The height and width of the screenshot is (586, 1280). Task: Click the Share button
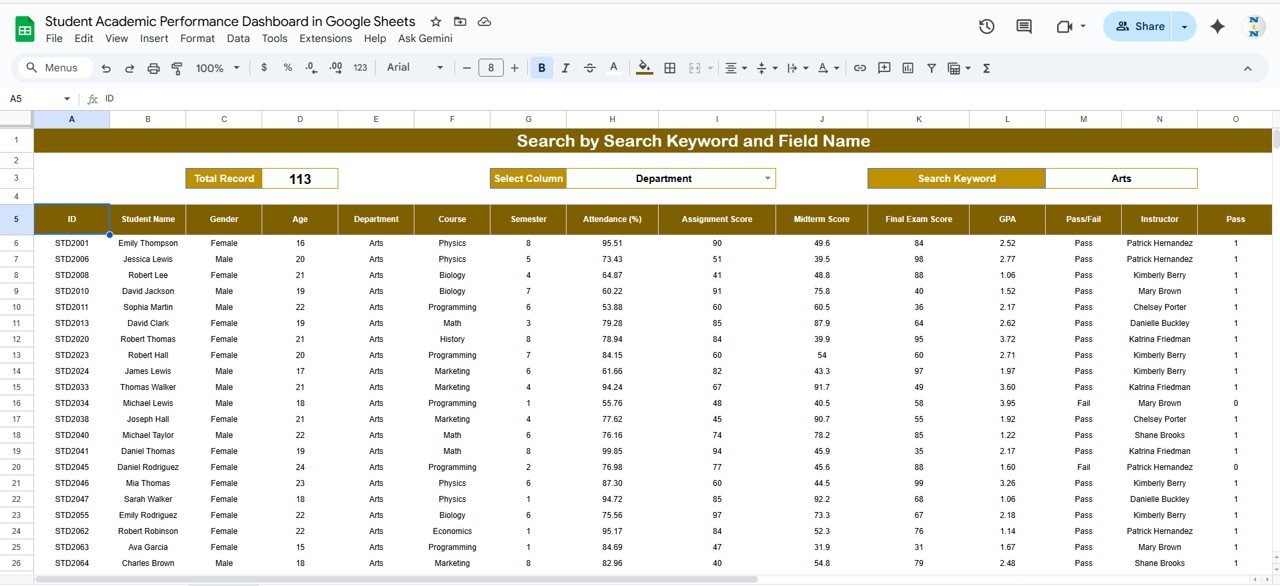pyautogui.click(x=1140, y=27)
